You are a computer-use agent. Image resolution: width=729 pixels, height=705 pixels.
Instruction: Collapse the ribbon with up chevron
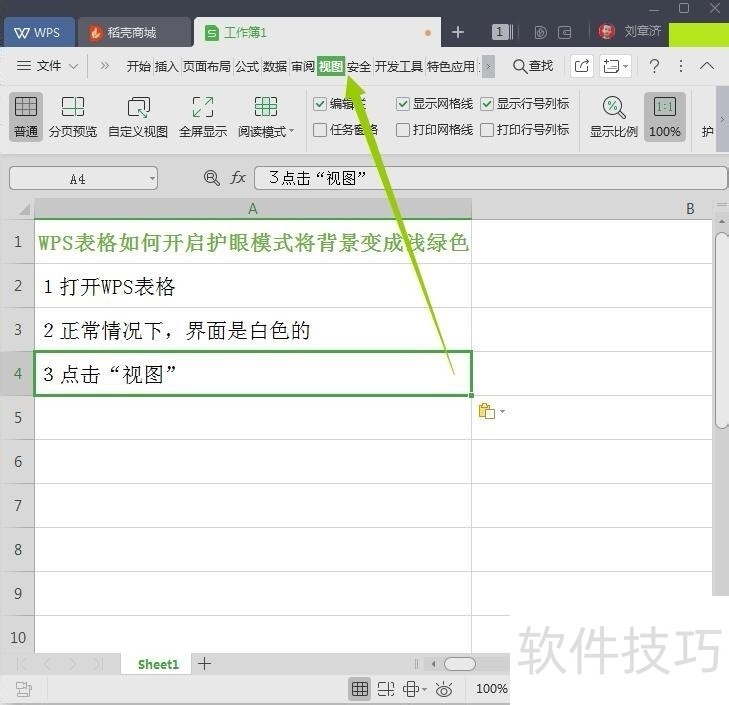point(707,66)
